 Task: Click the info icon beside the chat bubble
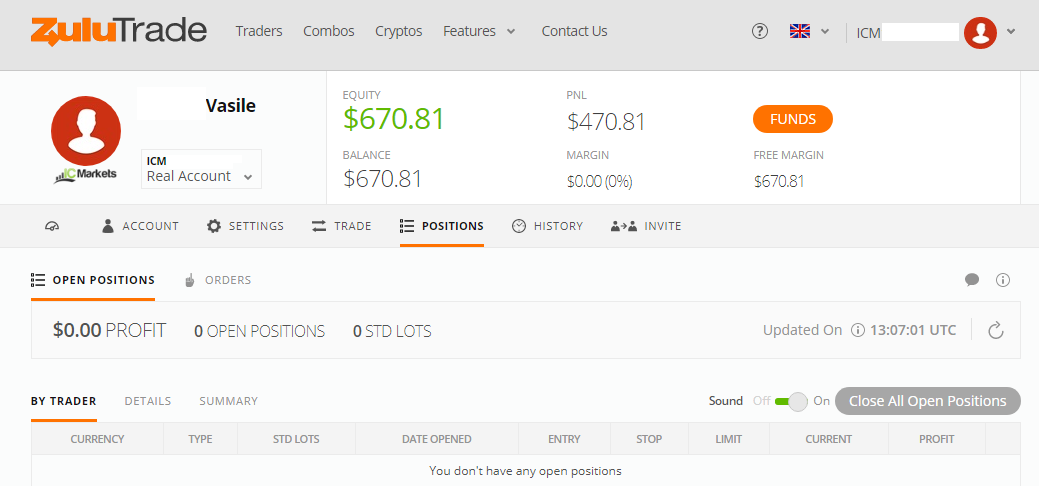pyautogui.click(x=1003, y=280)
